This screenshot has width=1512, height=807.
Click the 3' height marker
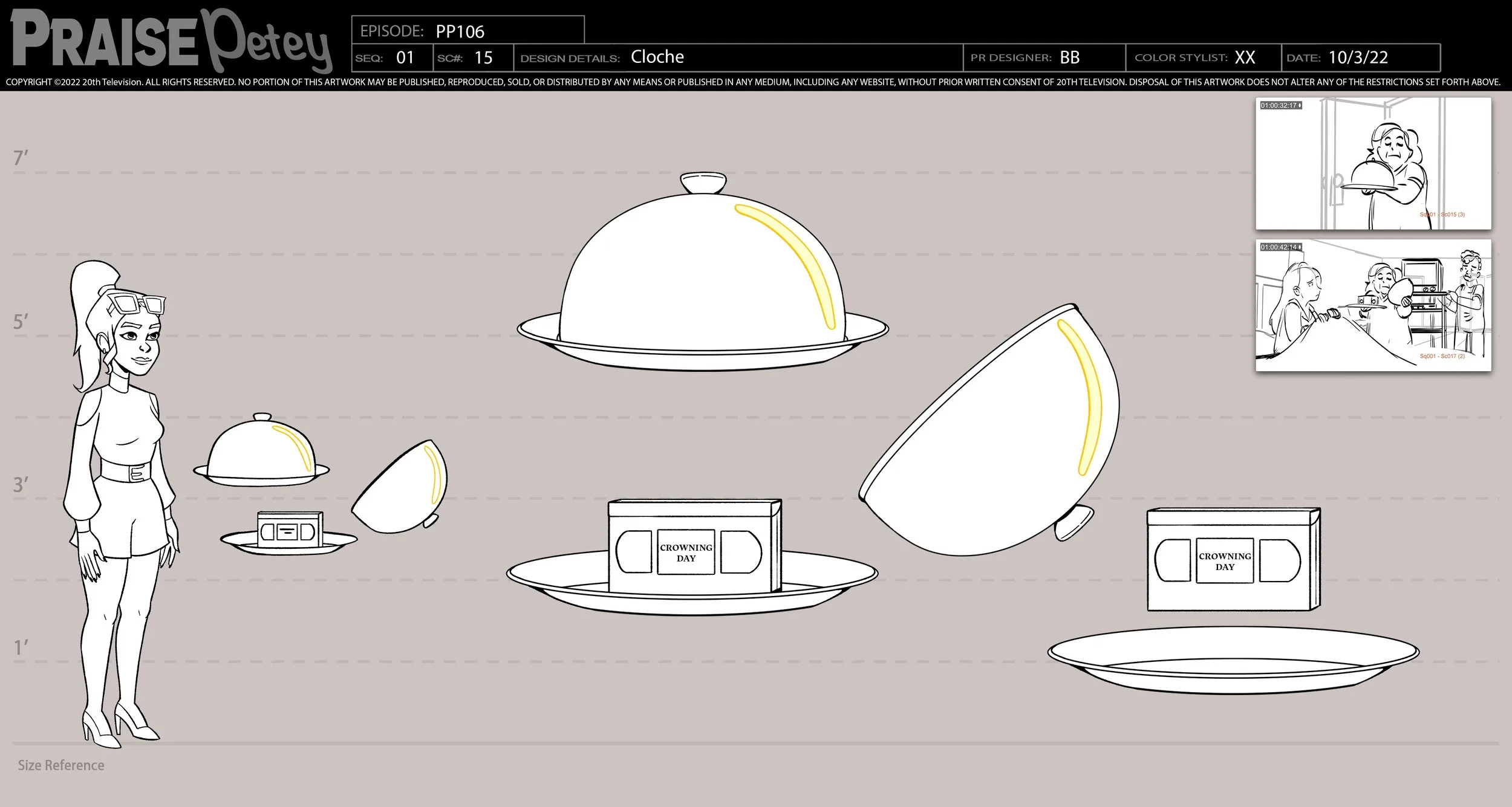(21, 484)
